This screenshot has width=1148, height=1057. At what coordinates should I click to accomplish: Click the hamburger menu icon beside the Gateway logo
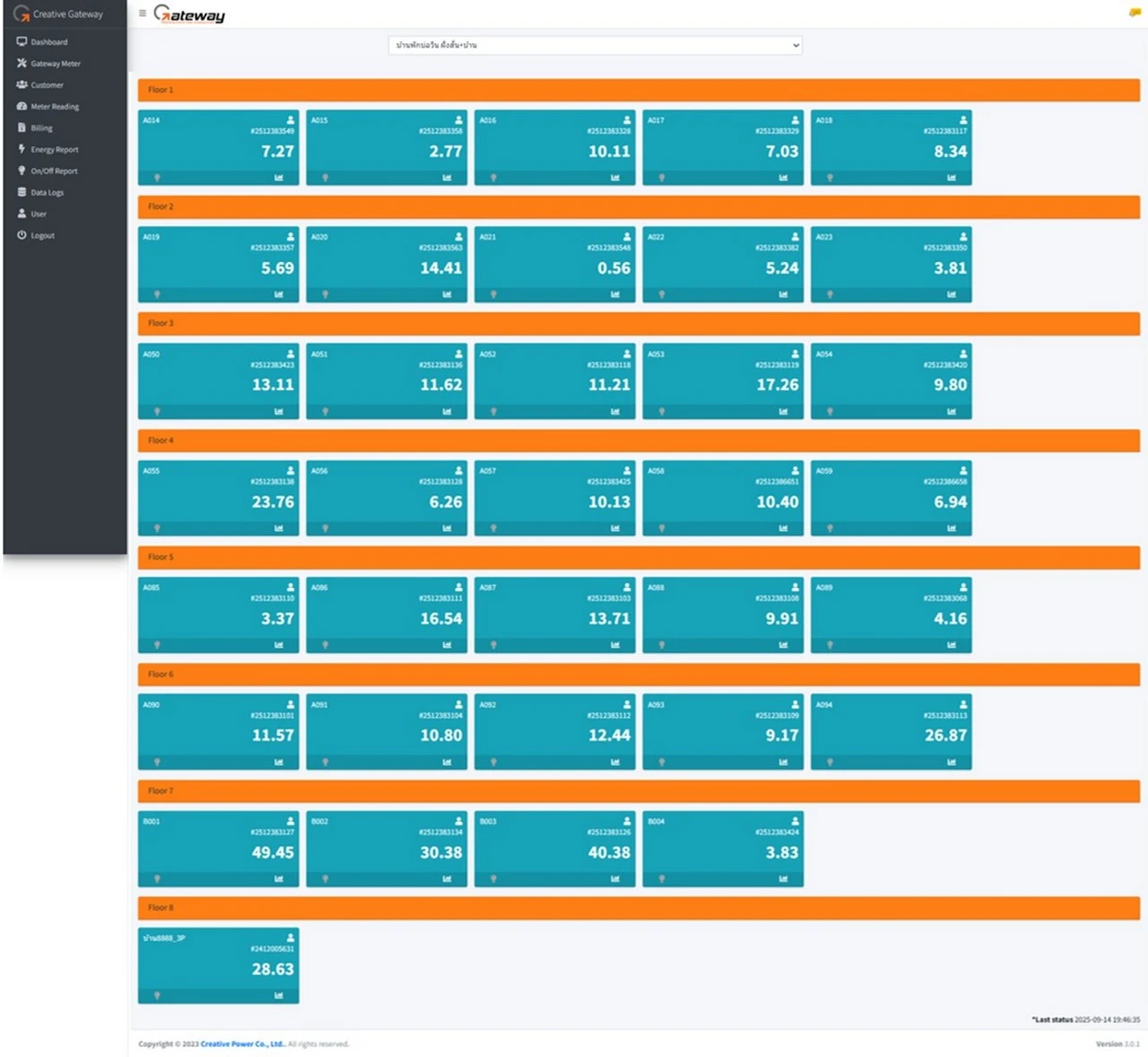coord(143,13)
